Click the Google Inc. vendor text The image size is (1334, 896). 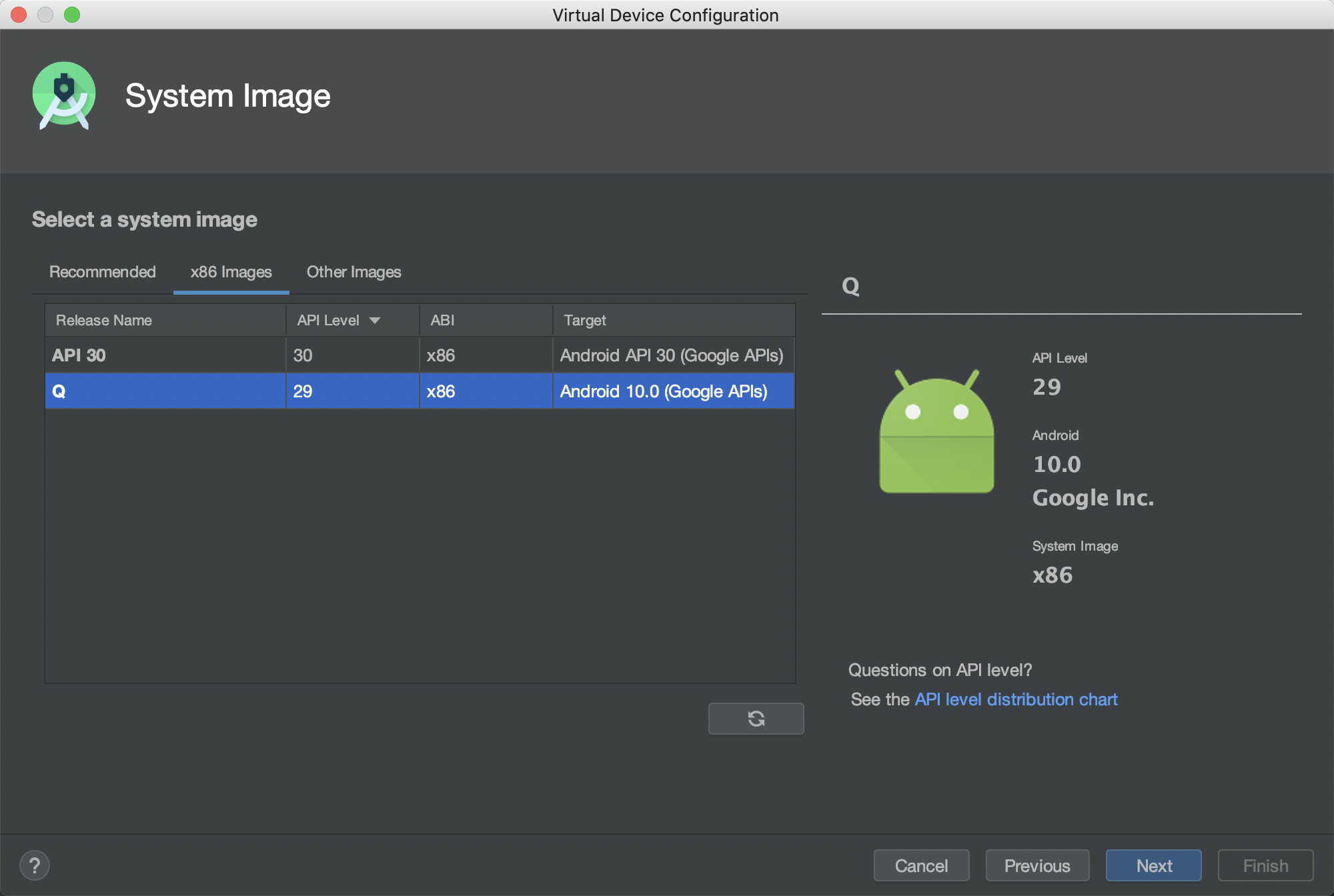click(1093, 498)
